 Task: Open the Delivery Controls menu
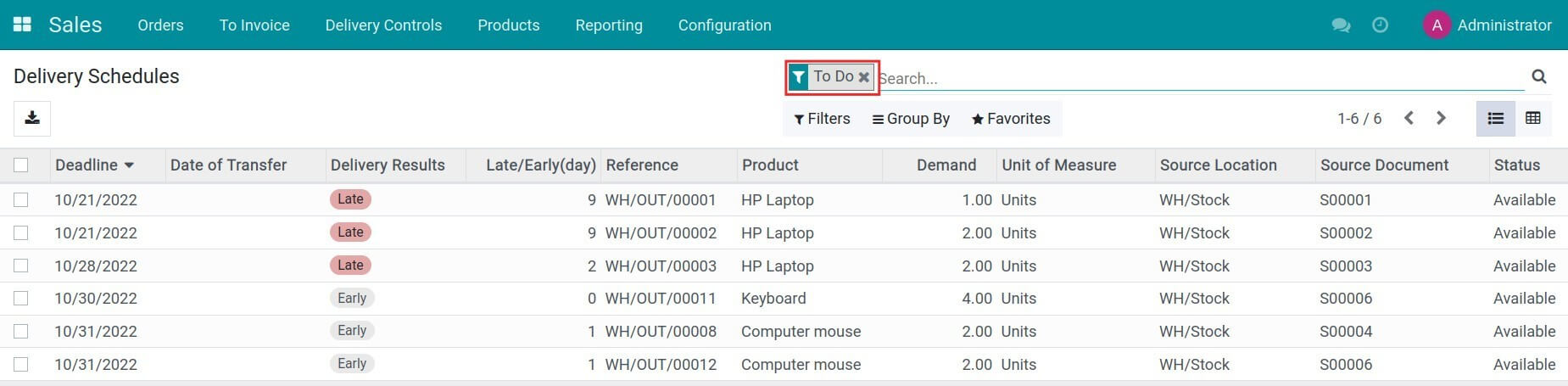pos(383,25)
